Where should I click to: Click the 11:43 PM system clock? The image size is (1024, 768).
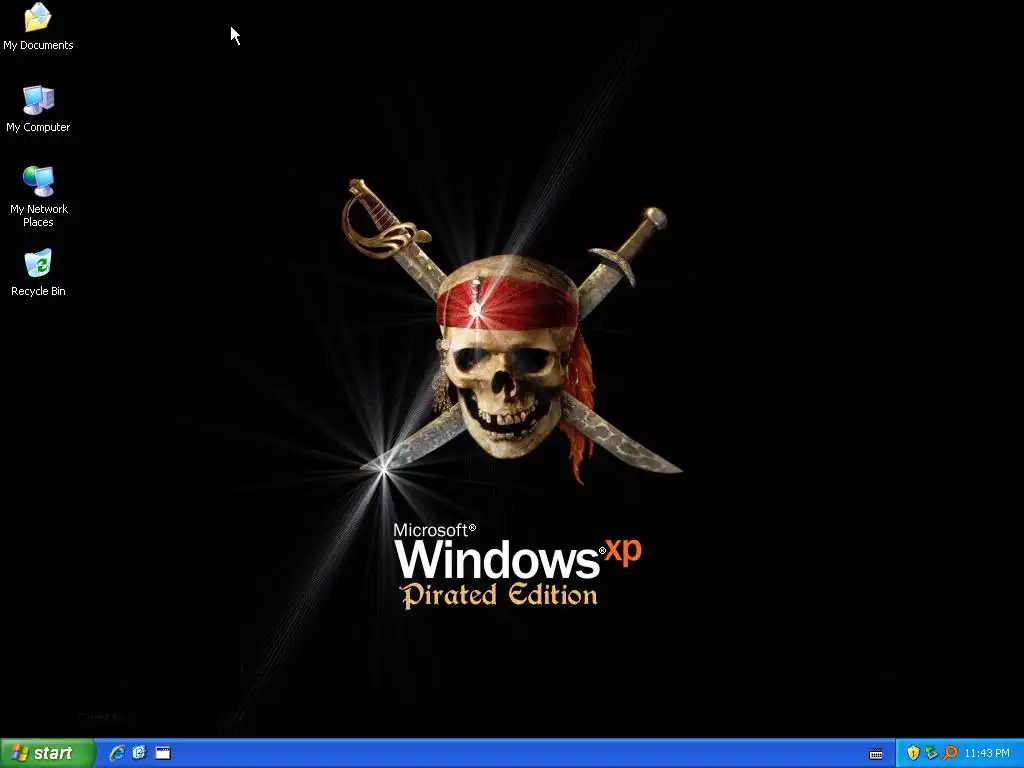click(x=987, y=754)
